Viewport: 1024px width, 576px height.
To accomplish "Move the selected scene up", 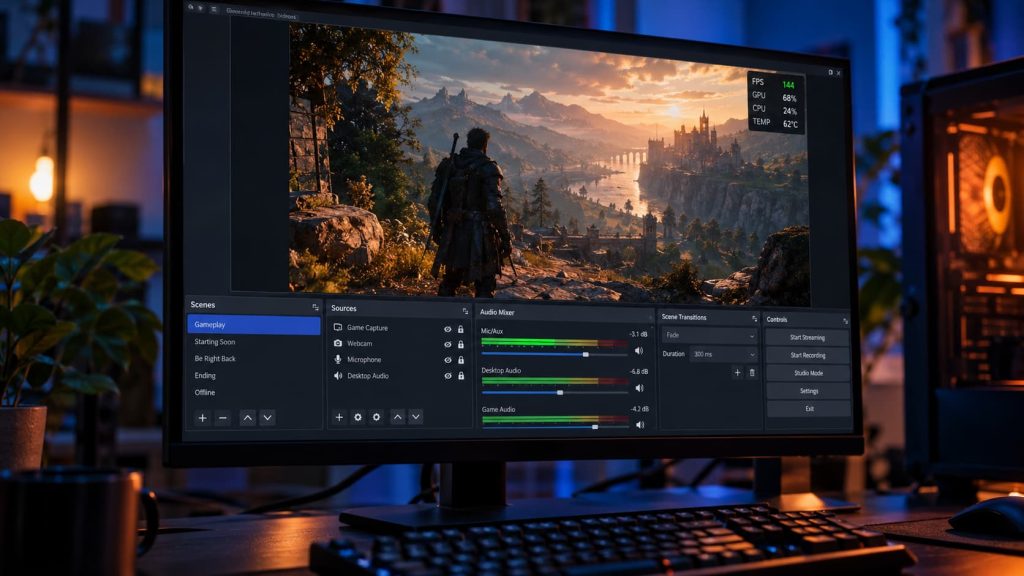I will click(248, 418).
